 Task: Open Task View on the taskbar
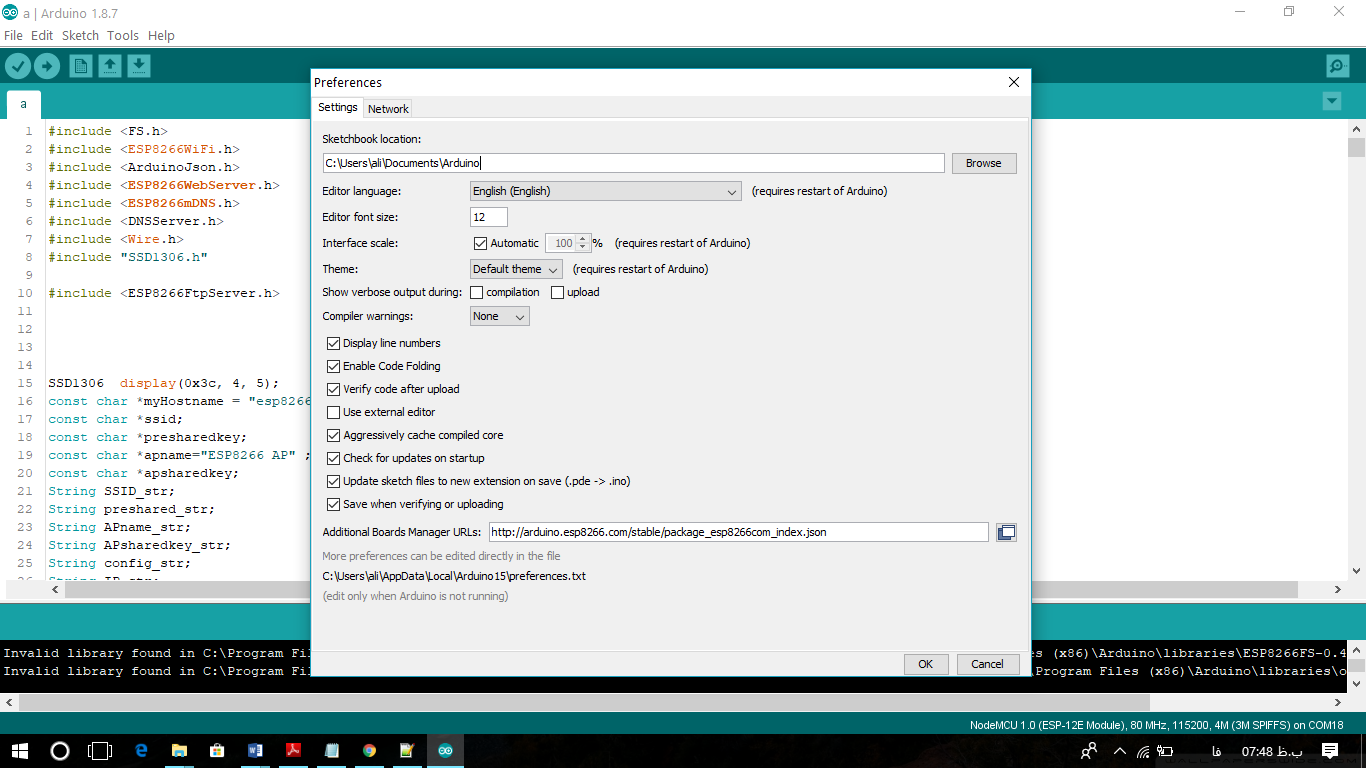pos(100,750)
